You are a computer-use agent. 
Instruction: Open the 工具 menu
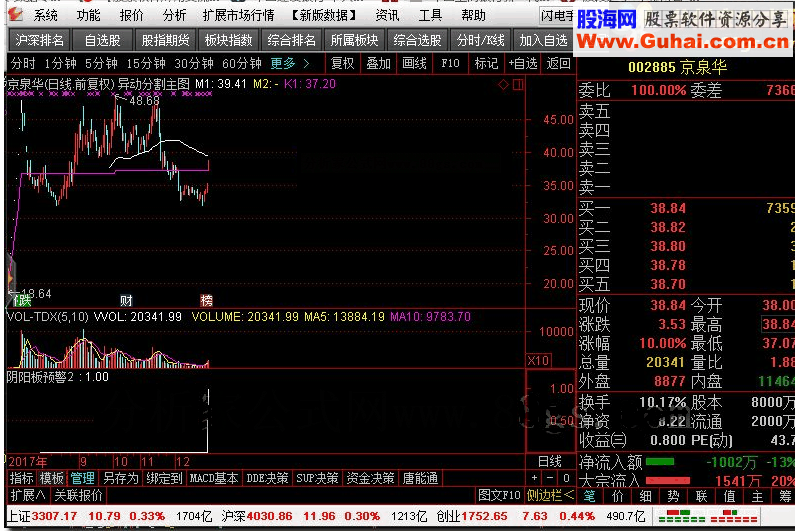point(430,15)
